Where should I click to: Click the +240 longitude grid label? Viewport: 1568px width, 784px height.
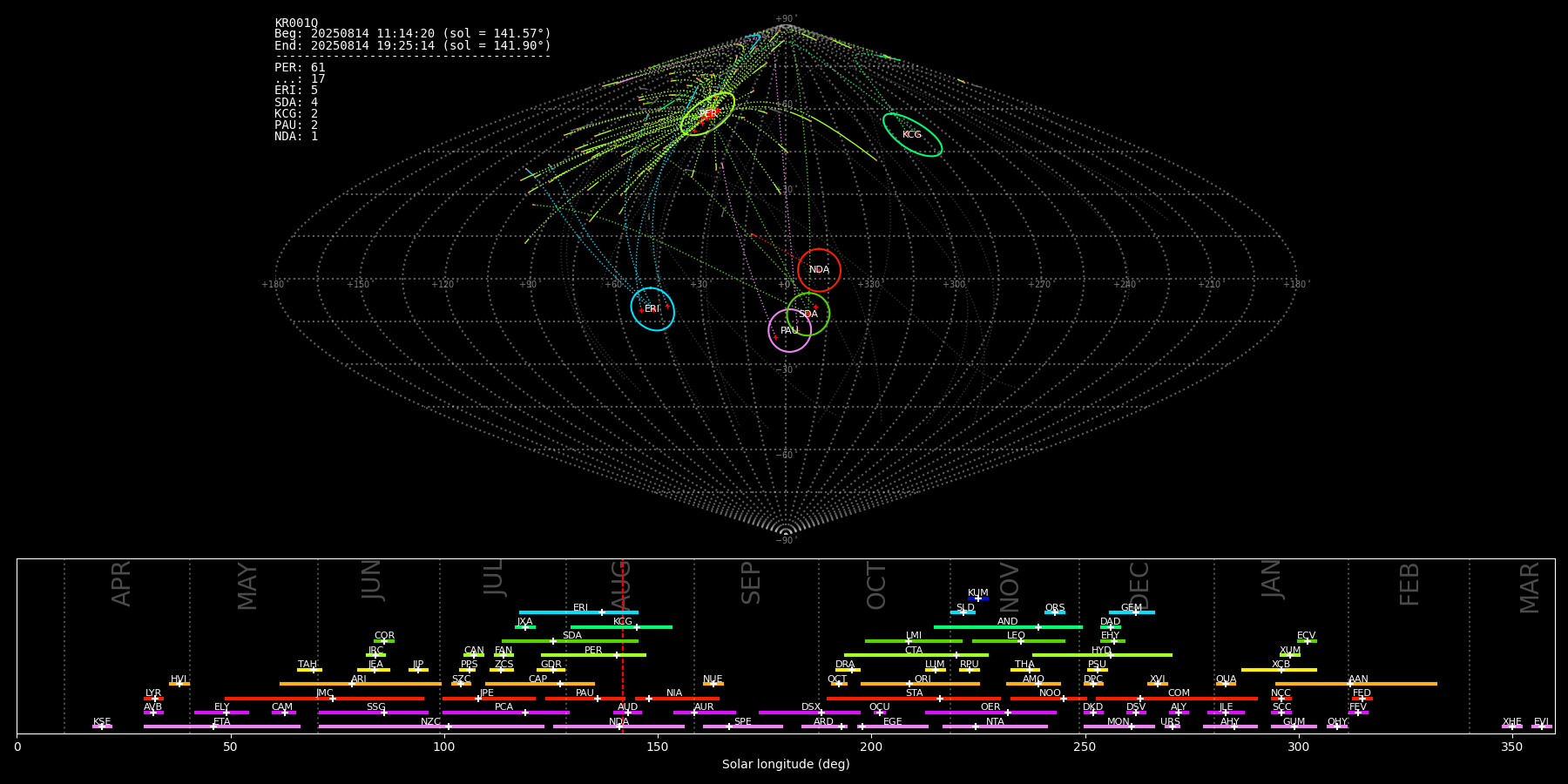coord(1124,284)
